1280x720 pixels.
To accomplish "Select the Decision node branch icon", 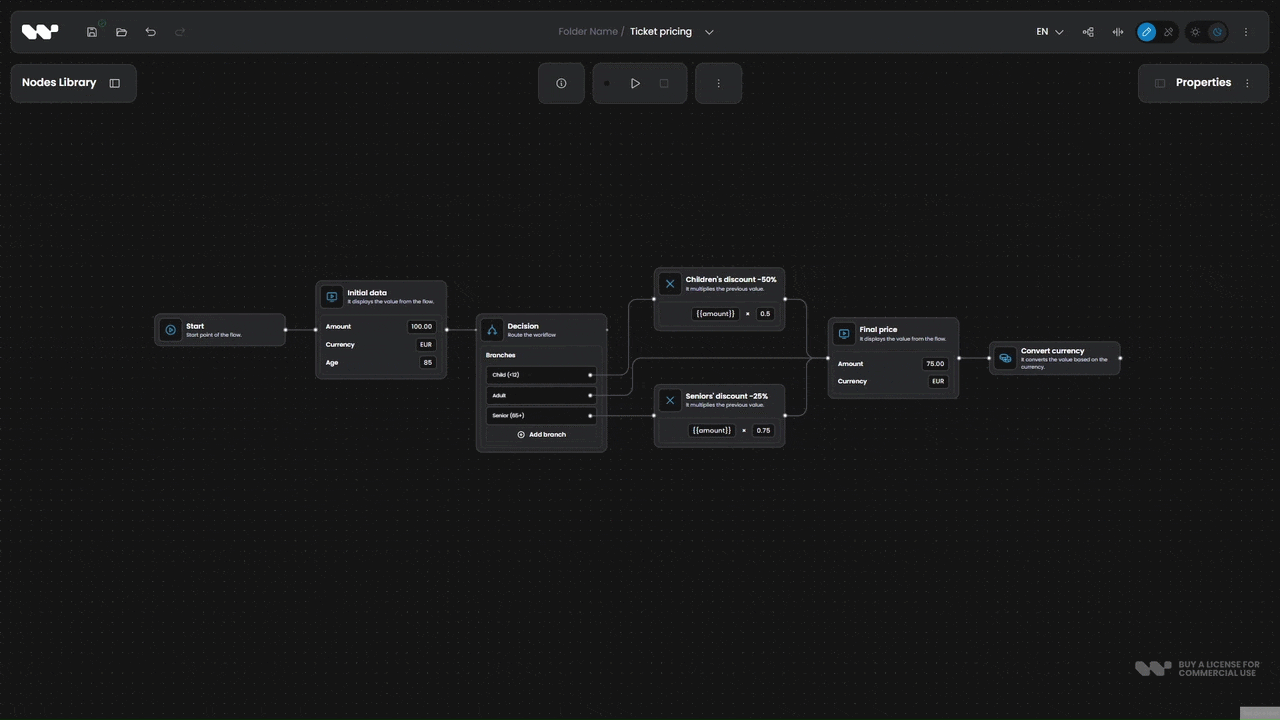I will [492, 330].
